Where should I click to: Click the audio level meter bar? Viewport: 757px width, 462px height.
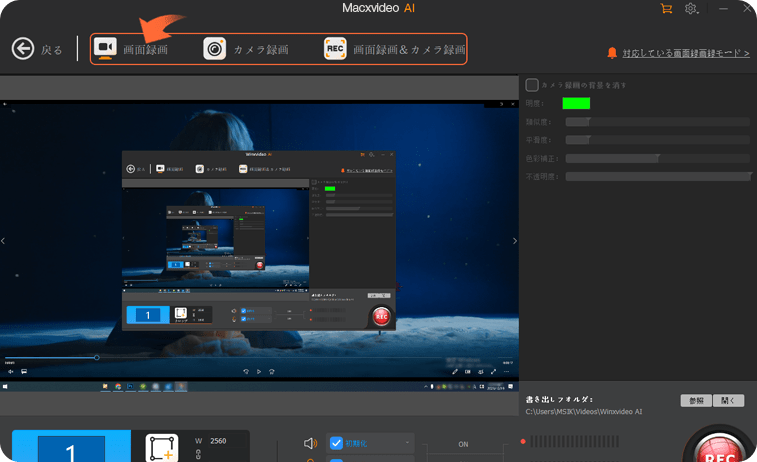point(575,441)
